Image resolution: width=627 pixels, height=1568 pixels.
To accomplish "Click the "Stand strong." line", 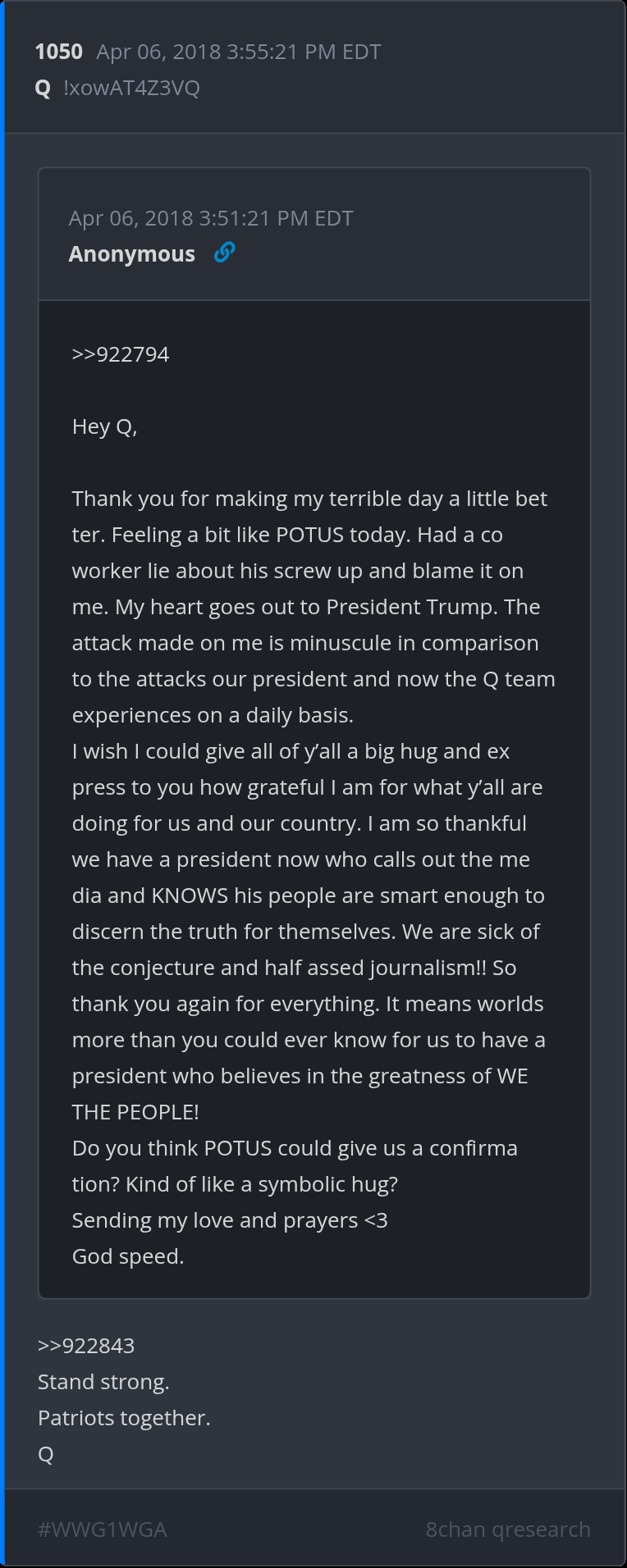I will click(x=103, y=1382).
